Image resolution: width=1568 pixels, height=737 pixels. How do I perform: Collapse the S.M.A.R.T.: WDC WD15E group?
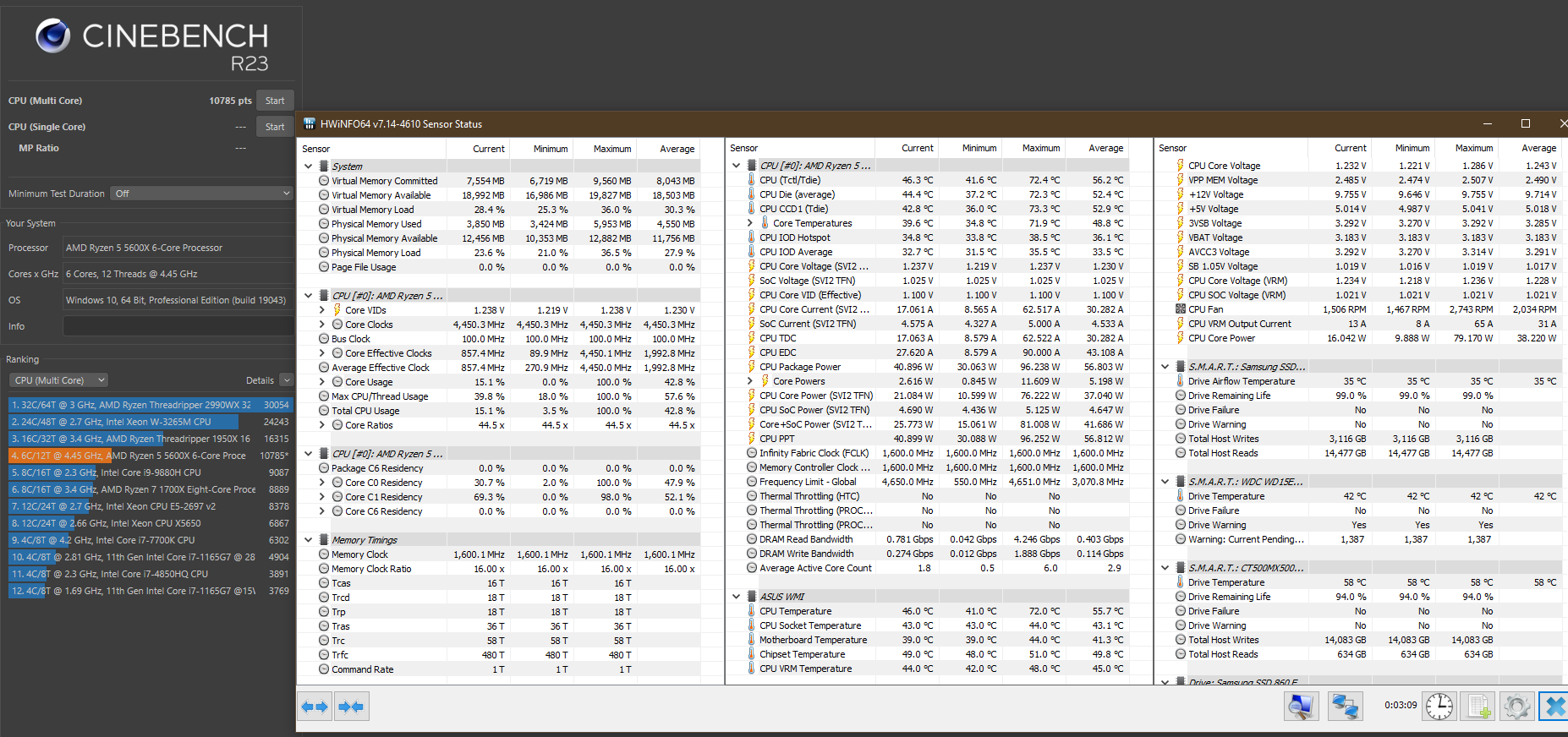[x=1165, y=482]
